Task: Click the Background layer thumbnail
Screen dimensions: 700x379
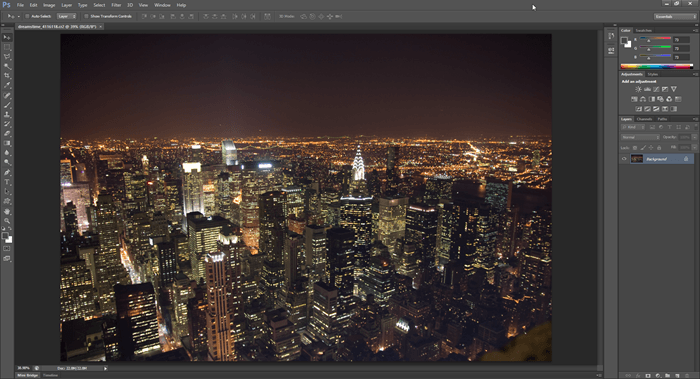Action: (x=637, y=159)
